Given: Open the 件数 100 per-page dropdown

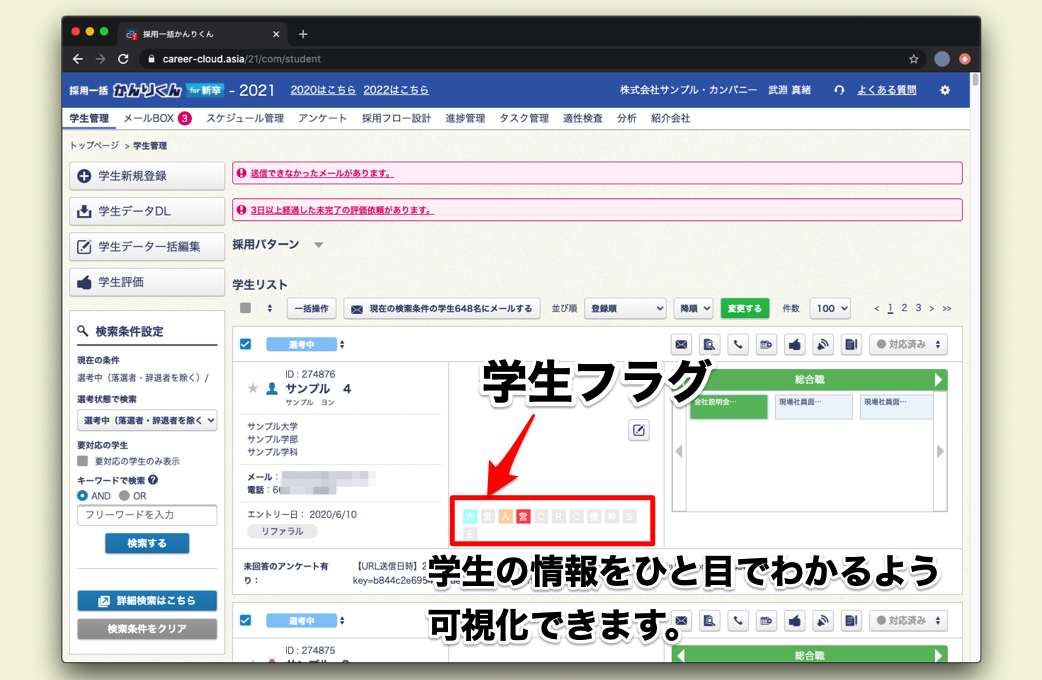Looking at the screenshot, I should [830, 308].
